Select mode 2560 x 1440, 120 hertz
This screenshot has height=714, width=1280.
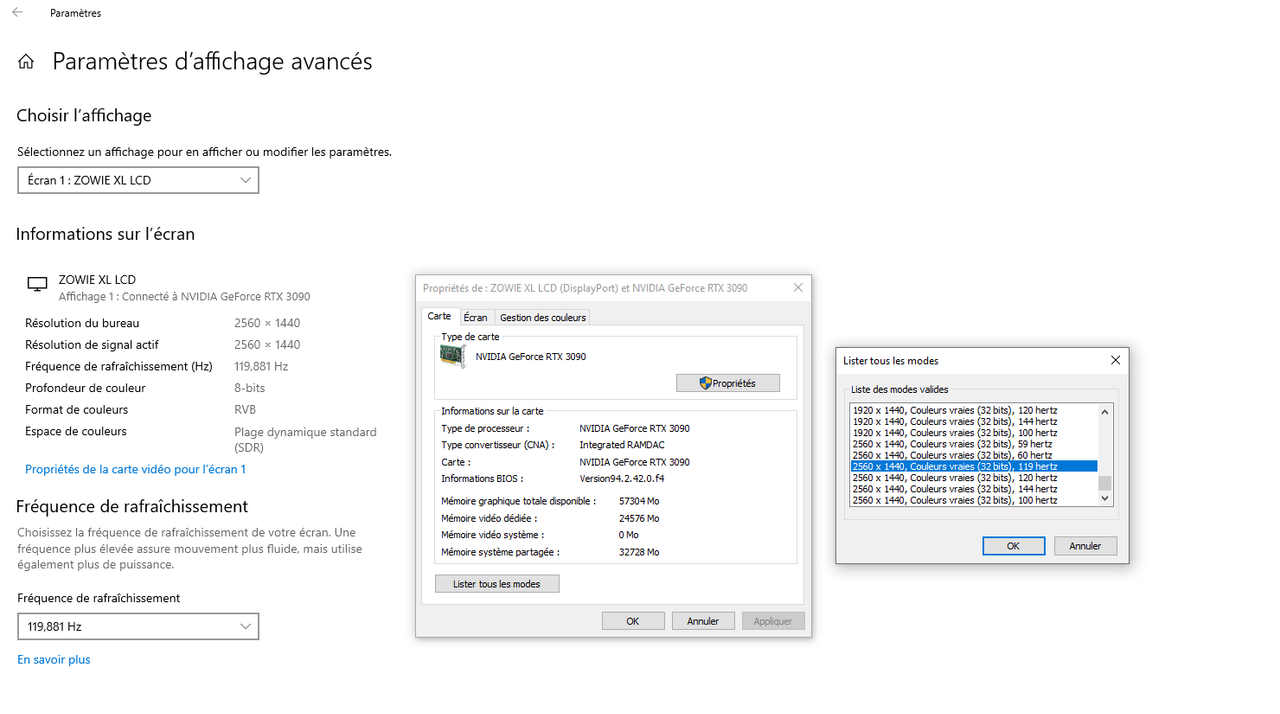click(974, 478)
